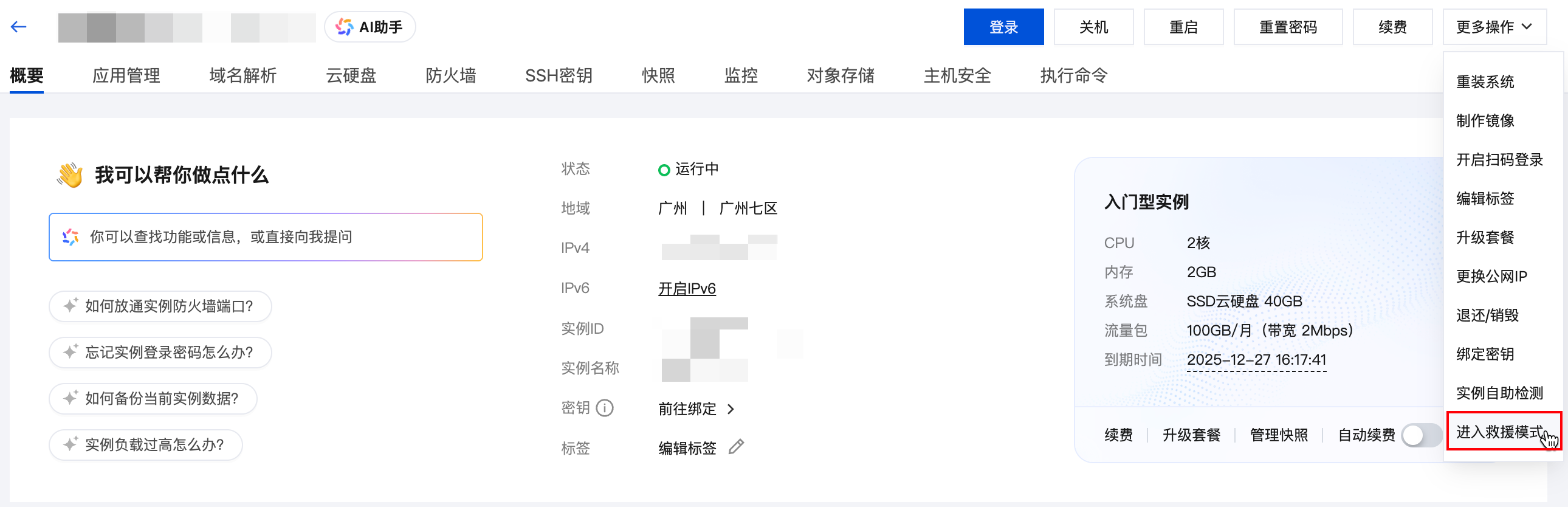Click the pencil icon beside 编辑标签
Viewport: 1568px width, 507px height.
[736, 447]
